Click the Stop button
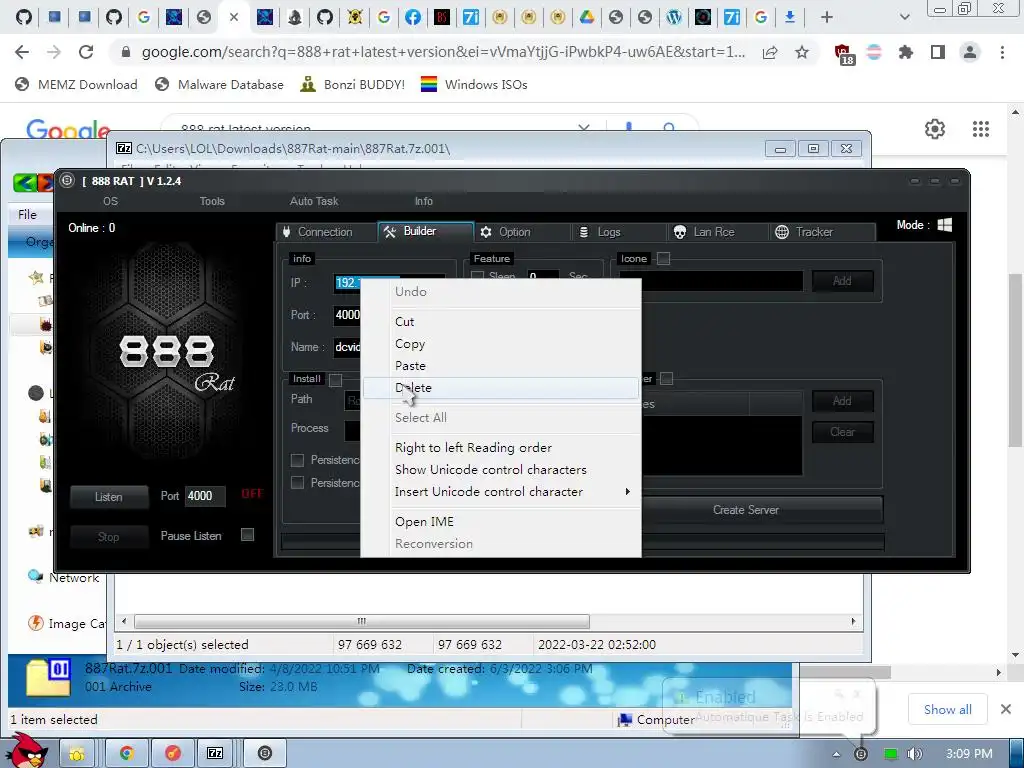 tap(108, 537)
